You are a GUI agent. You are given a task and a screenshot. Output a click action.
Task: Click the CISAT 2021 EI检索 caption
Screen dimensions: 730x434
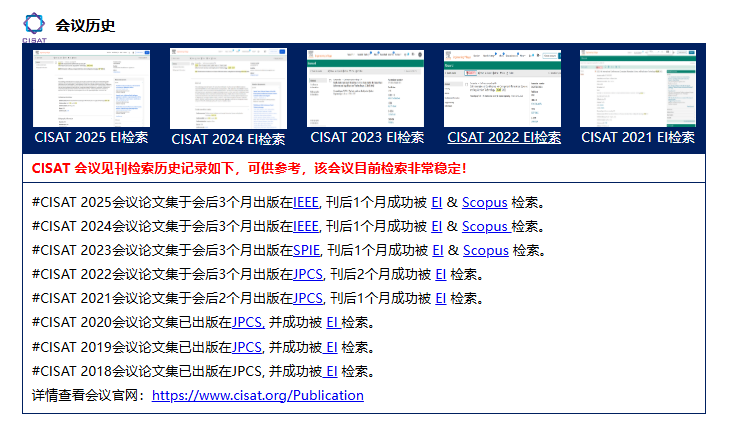click(638, 137)
